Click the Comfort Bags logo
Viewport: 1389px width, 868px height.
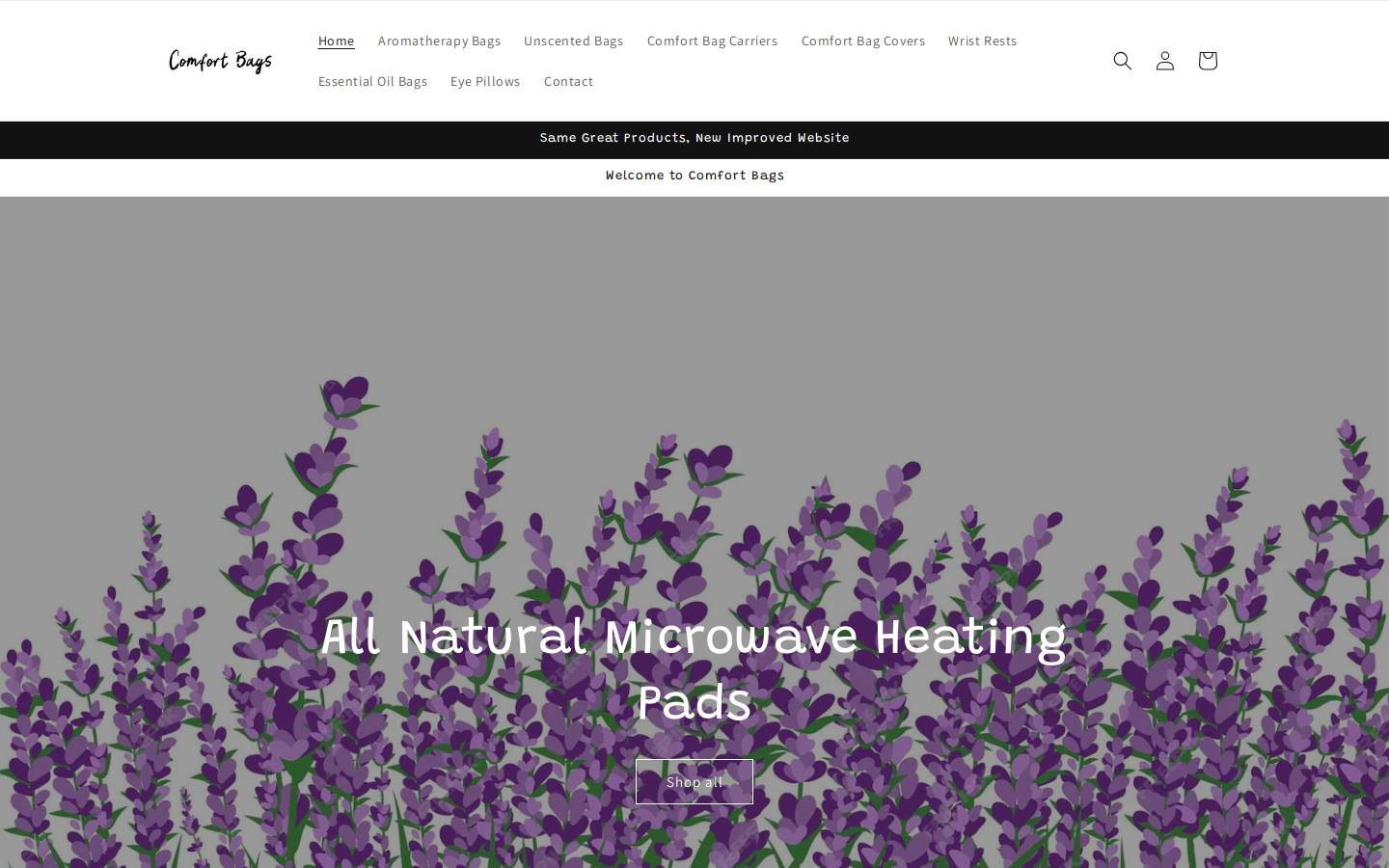coord(221,61)
